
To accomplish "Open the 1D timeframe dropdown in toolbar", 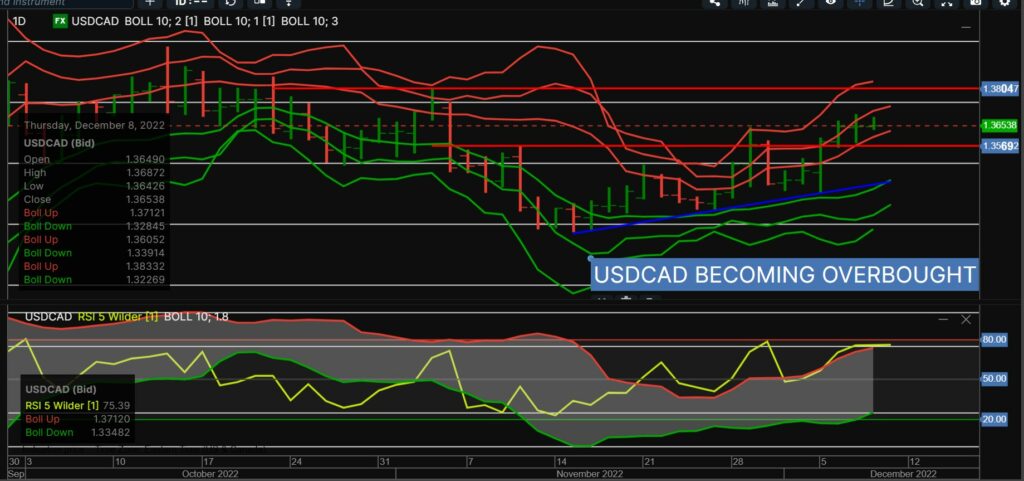I will coord(192,4).
